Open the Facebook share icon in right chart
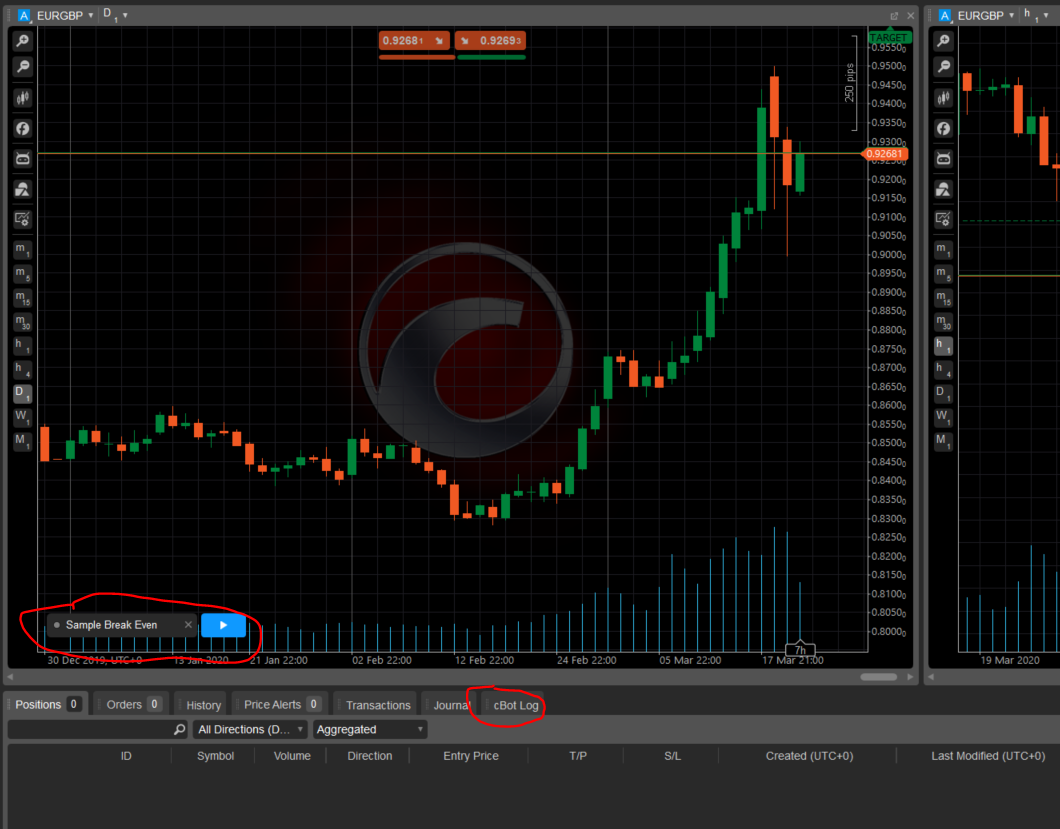 coord(943,128)
